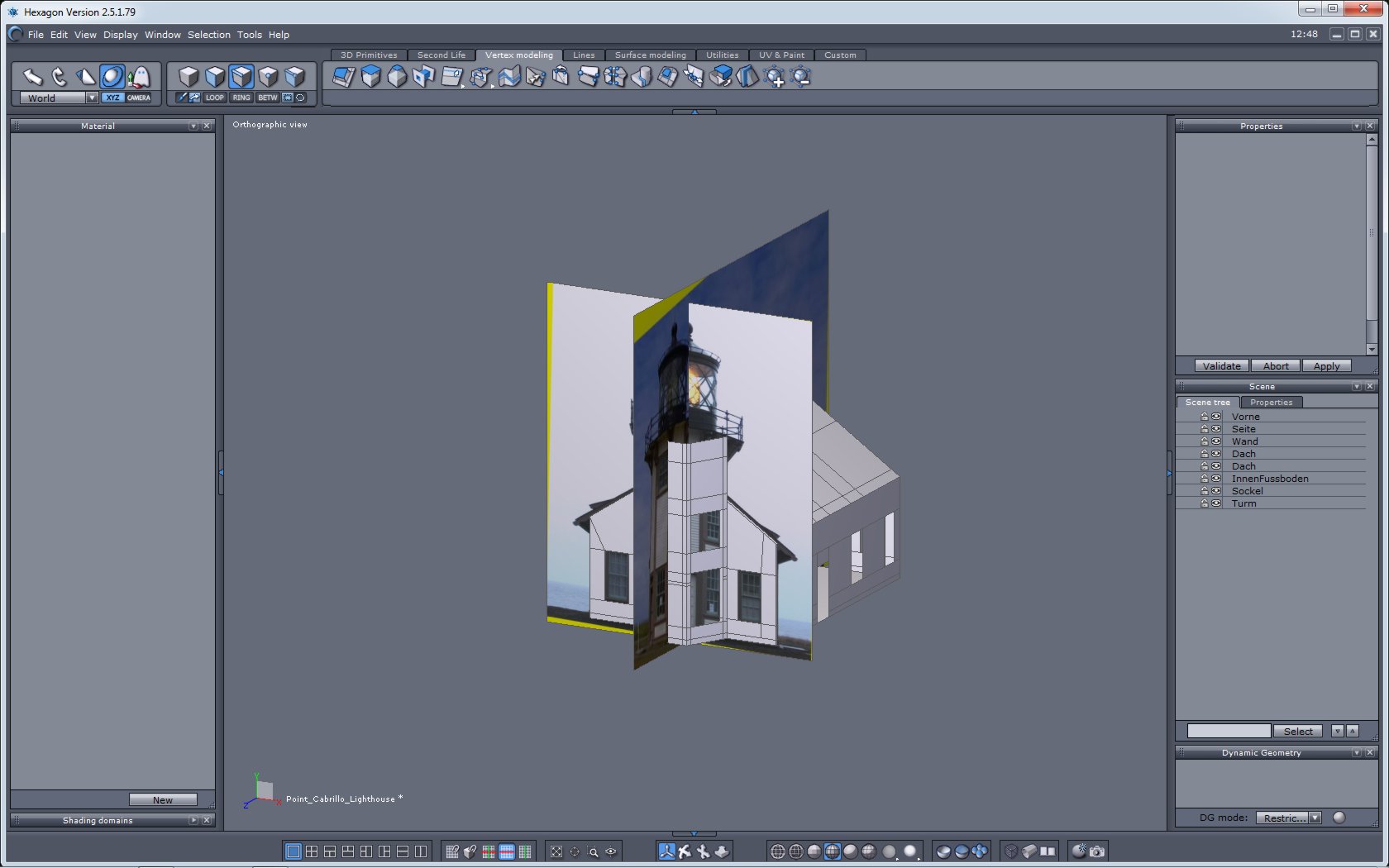Image resolution: width=1389 pixels, height=868 pixels.
Task: Pick the rectangle selection icon beside BETW
Action: 288,98
